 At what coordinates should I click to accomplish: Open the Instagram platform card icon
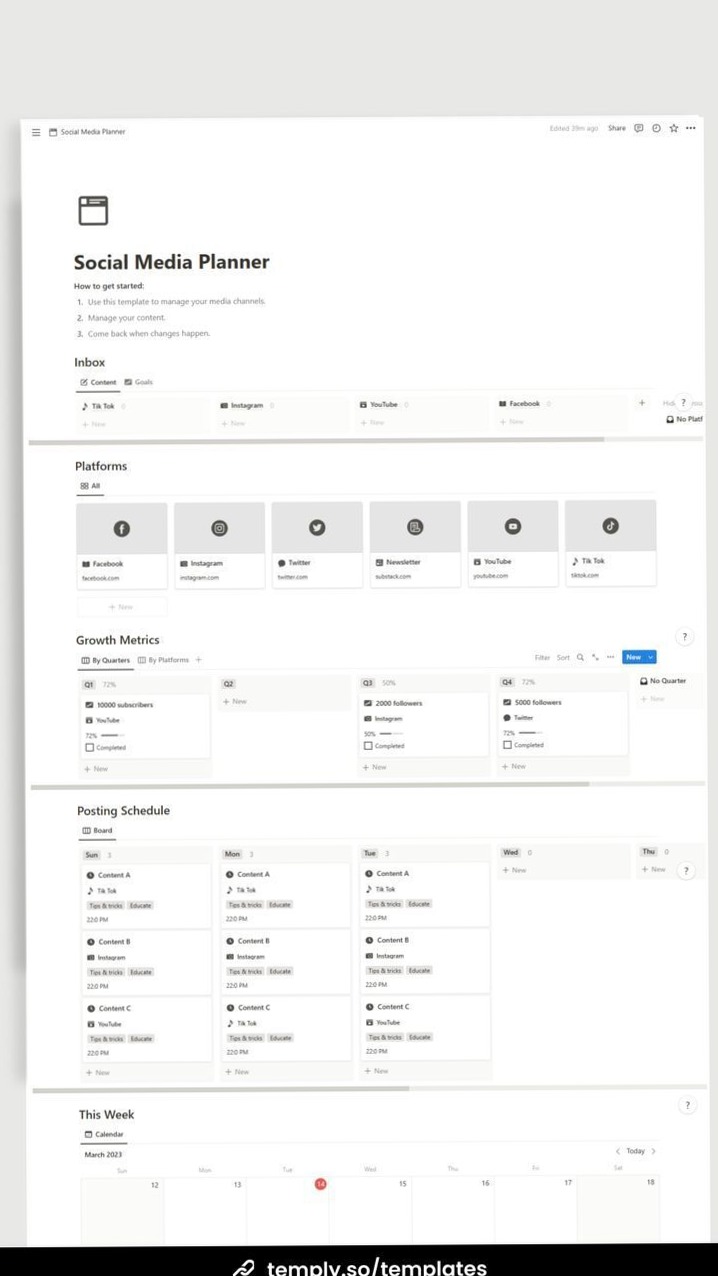219,528
